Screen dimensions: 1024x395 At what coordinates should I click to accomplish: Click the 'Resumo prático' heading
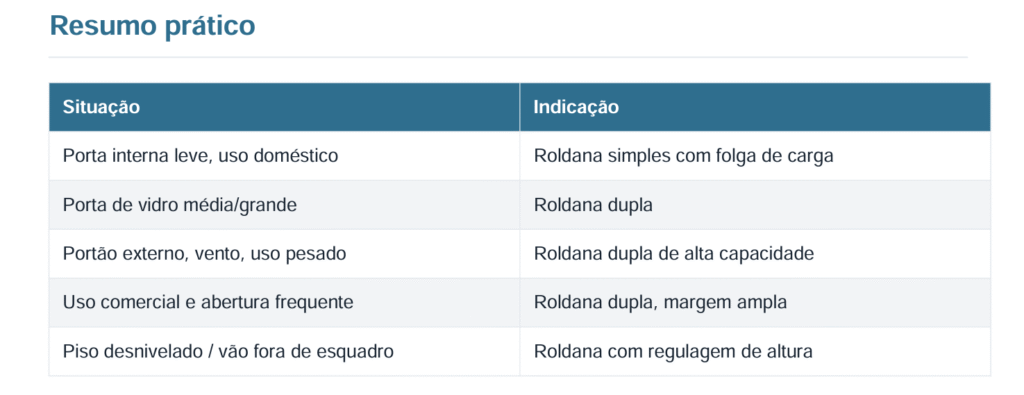point(152,26)
